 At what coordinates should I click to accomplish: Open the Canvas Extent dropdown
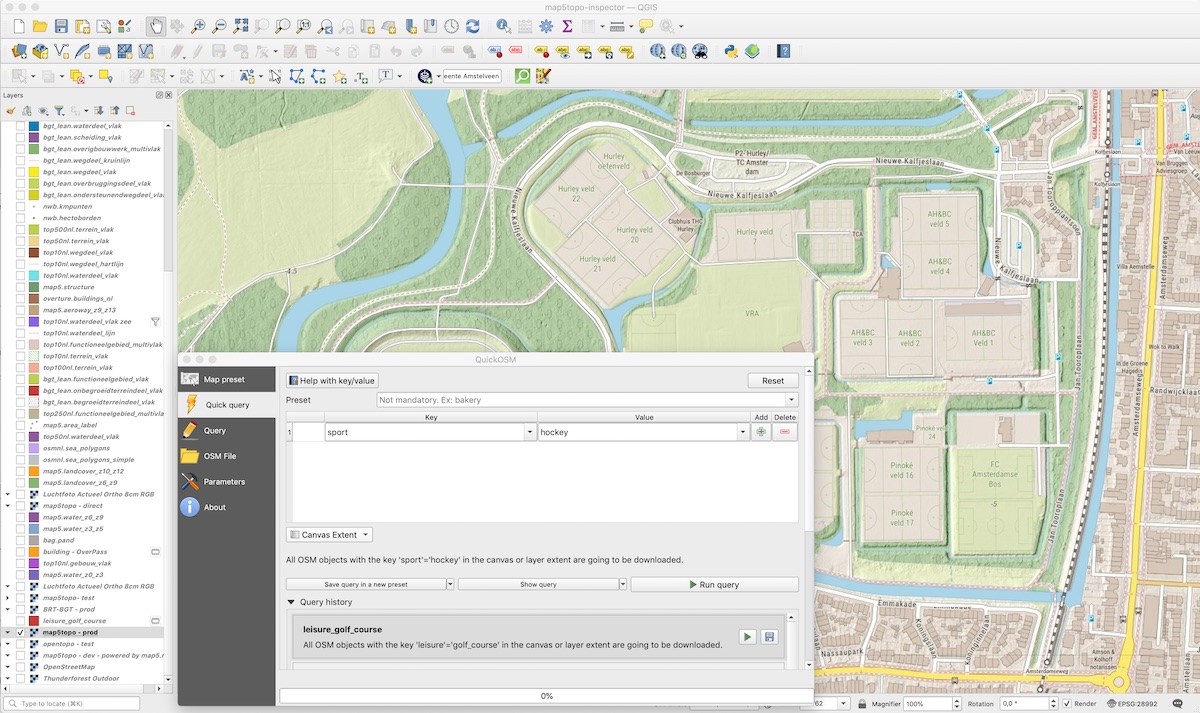(x=329, y=535)
